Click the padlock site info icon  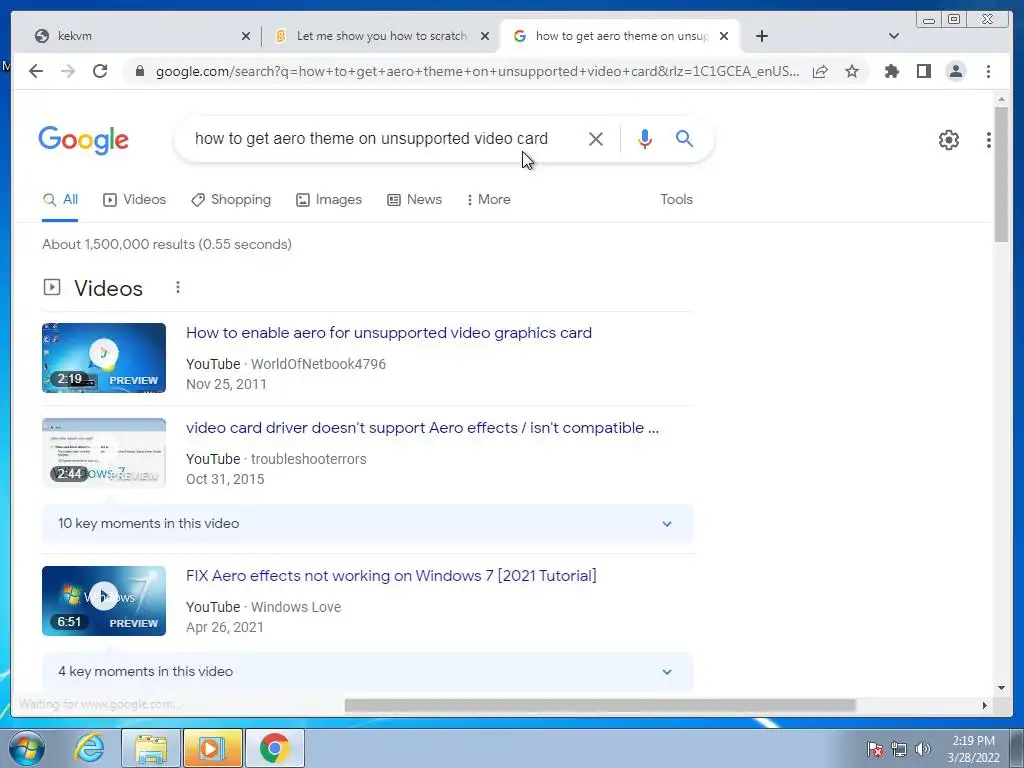point(139,71)
